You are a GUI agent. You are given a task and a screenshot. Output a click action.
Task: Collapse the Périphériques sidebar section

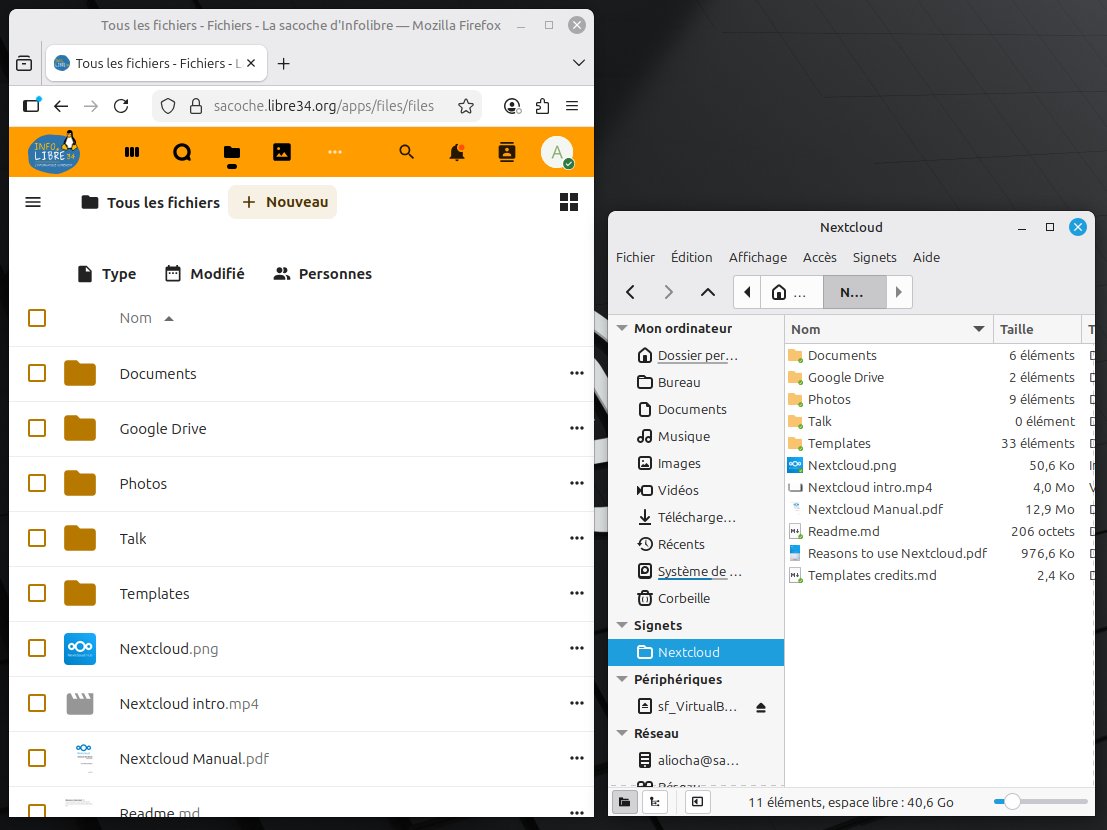[x=622, y=679]
